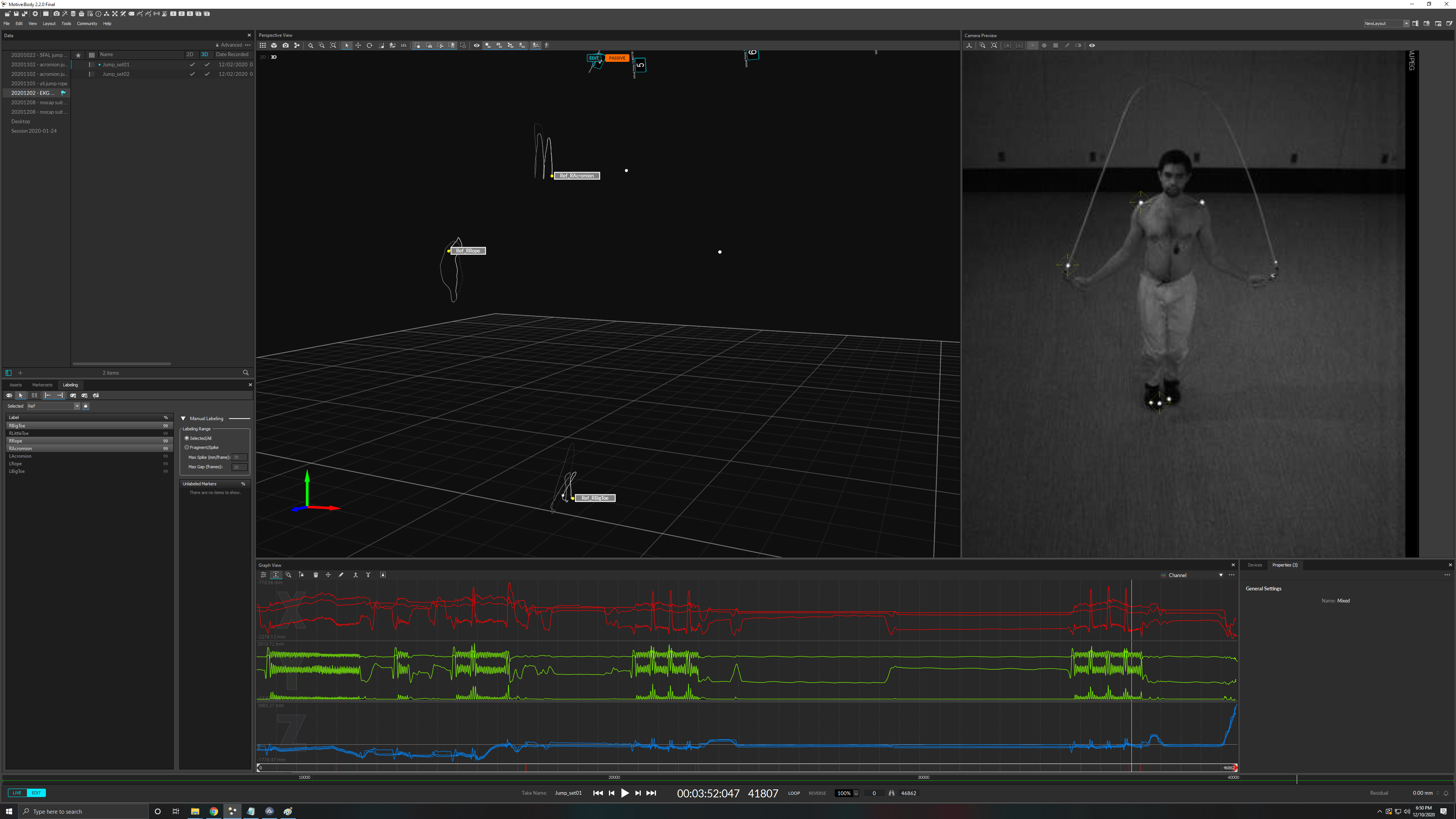Click the Labeling tab in bottom panel
The height and width of the screenshot is (819, 1456).
coord(70,385)
